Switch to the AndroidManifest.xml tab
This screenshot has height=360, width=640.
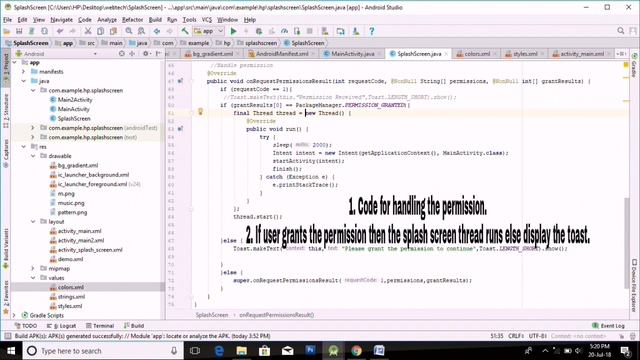[x=282, y=54]
